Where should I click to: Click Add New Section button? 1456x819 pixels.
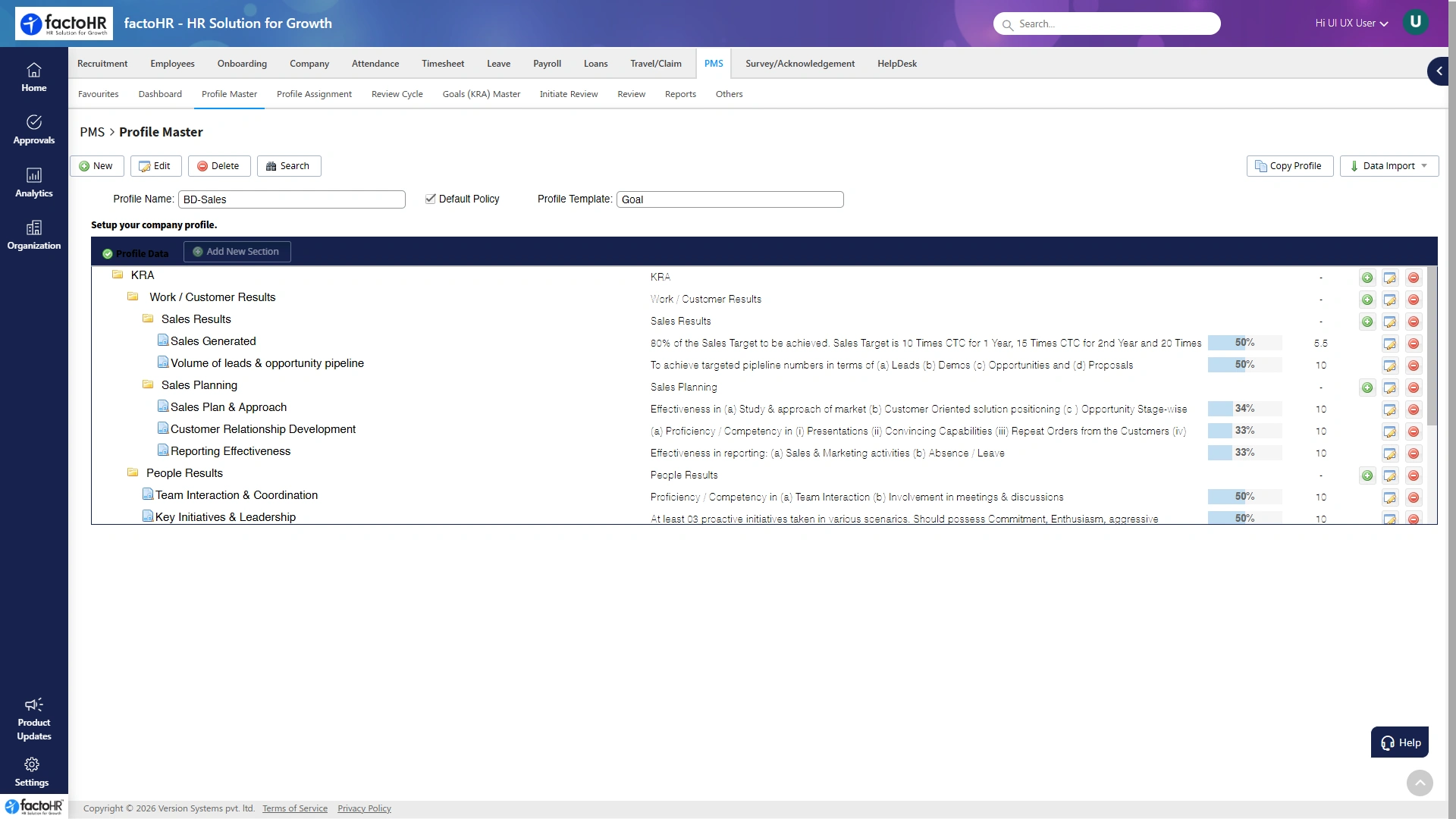[237, 252]
